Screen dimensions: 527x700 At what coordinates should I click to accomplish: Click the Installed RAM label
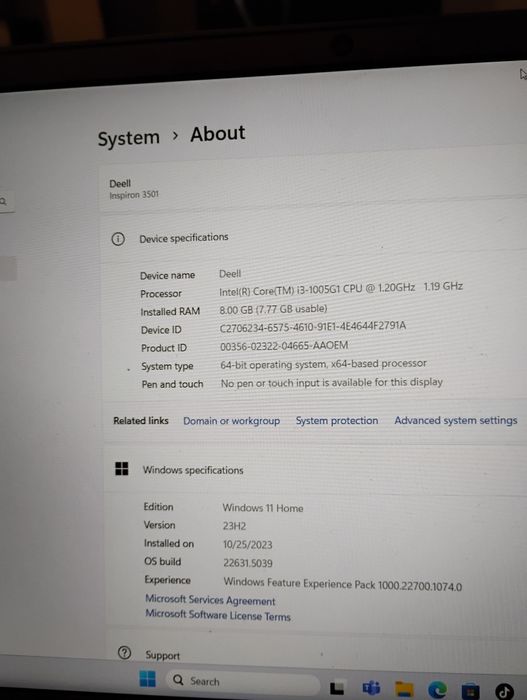[170, 312]
